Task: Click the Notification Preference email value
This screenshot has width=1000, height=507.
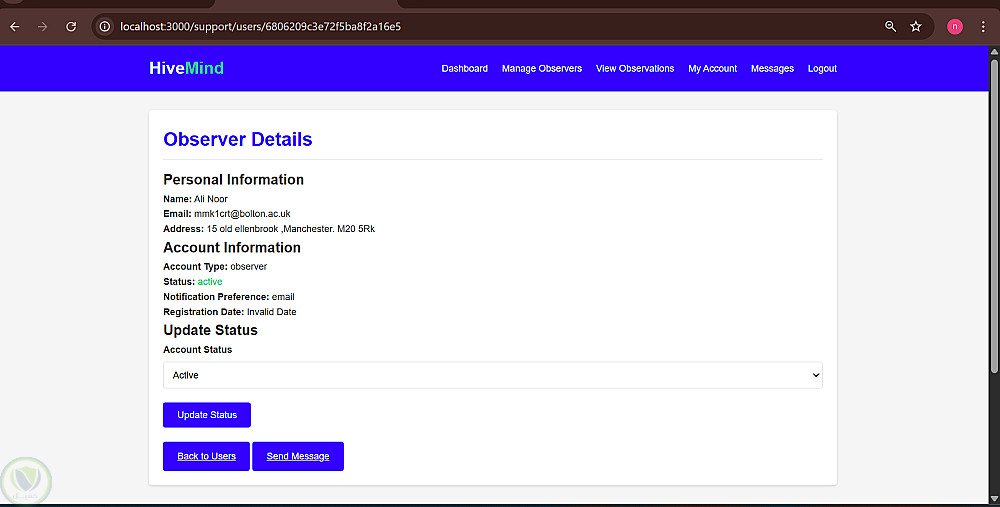Action: pos(283,297)
